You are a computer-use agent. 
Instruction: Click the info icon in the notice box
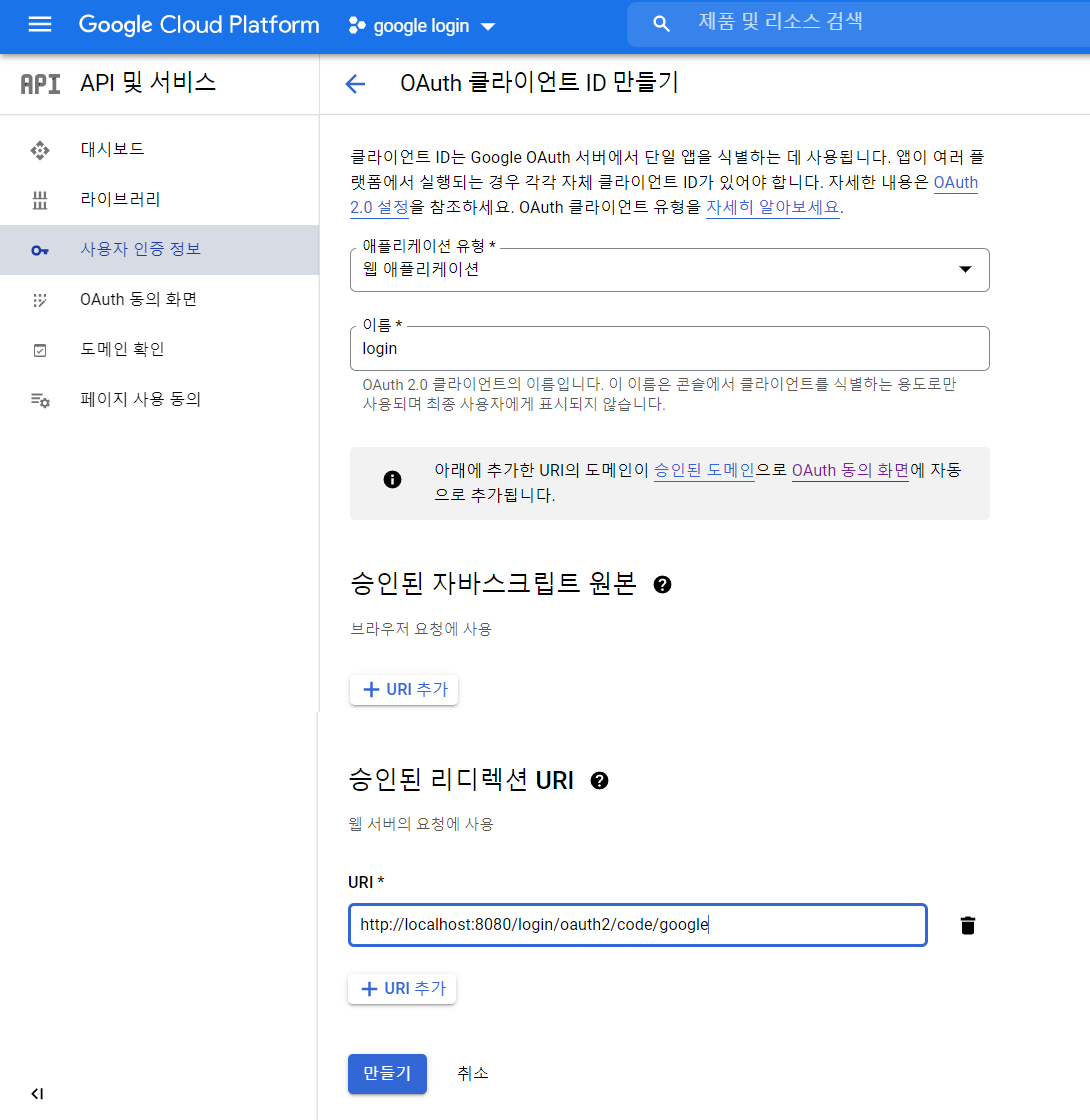pyautogui.click(x=392, y=479)
